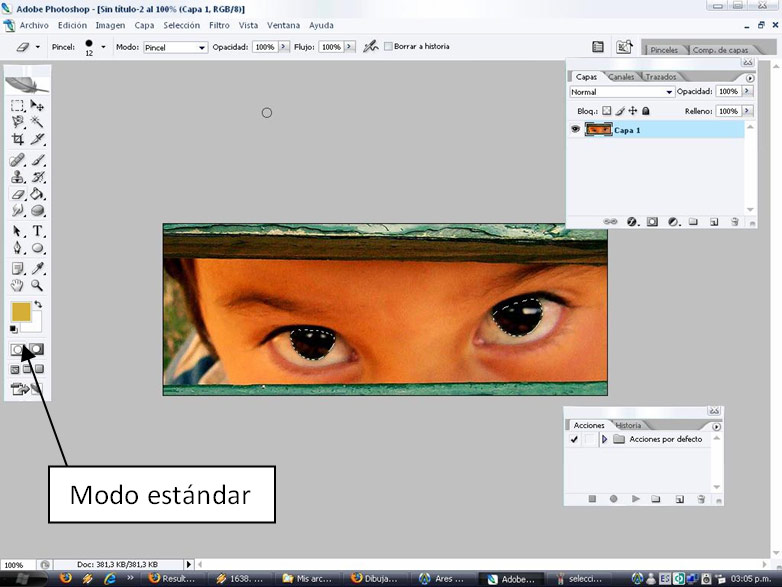Click the foreground color swatch

click(21, 312)
